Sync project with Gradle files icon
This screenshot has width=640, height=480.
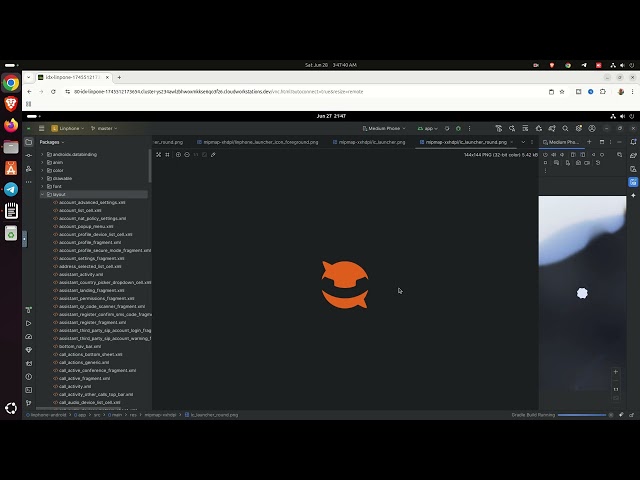[552, 128]
